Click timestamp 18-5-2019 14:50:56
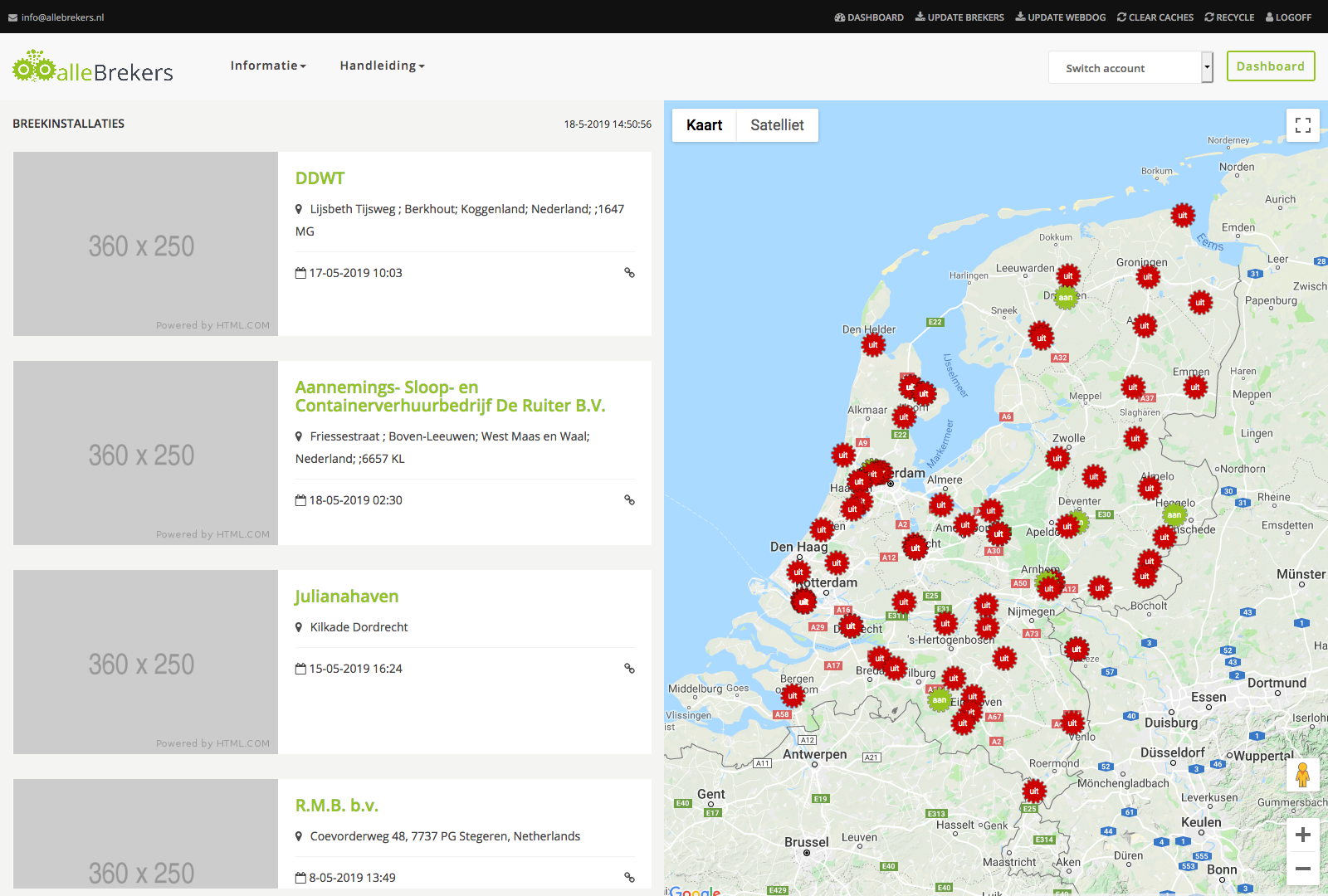The width and height of the screenshot is (1328, 896). [608, 124]
